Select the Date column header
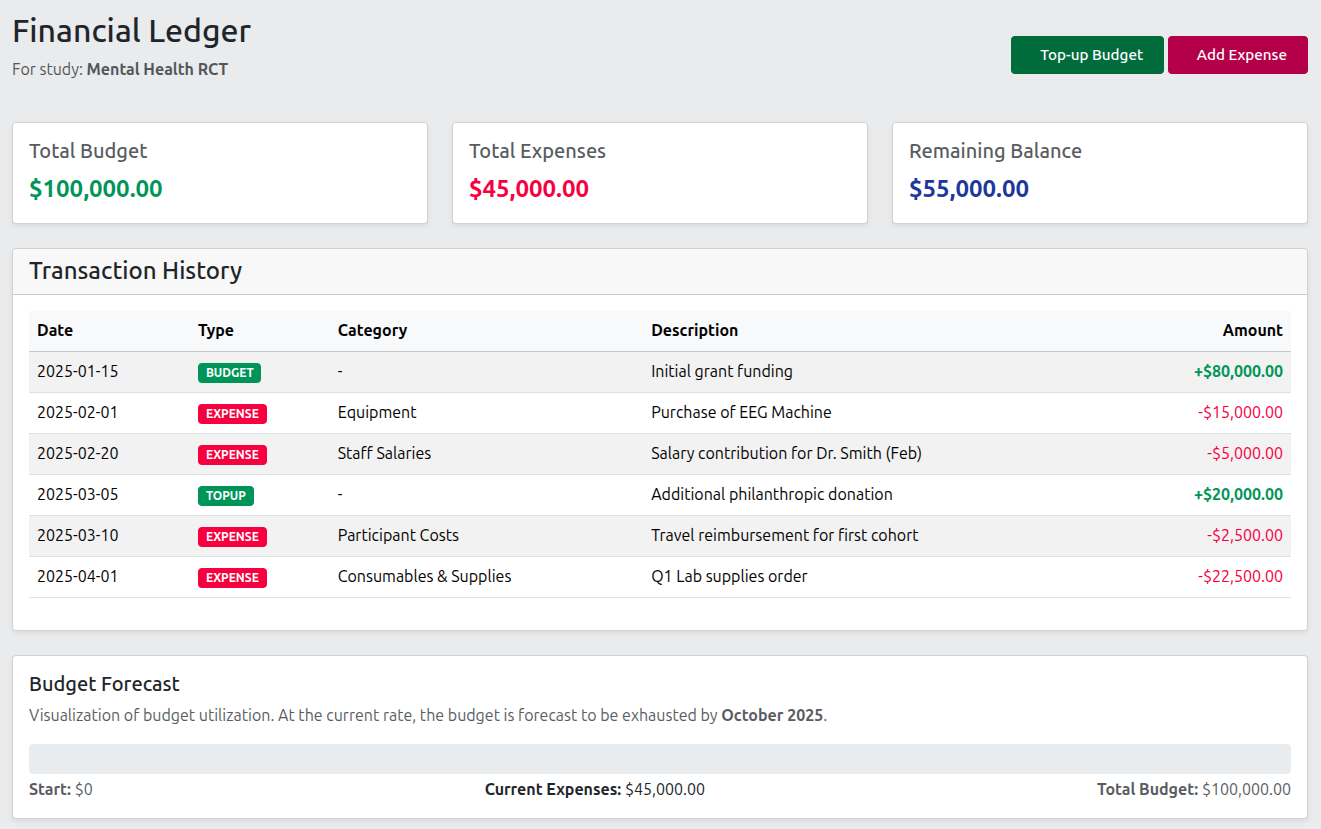The width and height of the screenshot is (1321, 829). coord(55,330)
